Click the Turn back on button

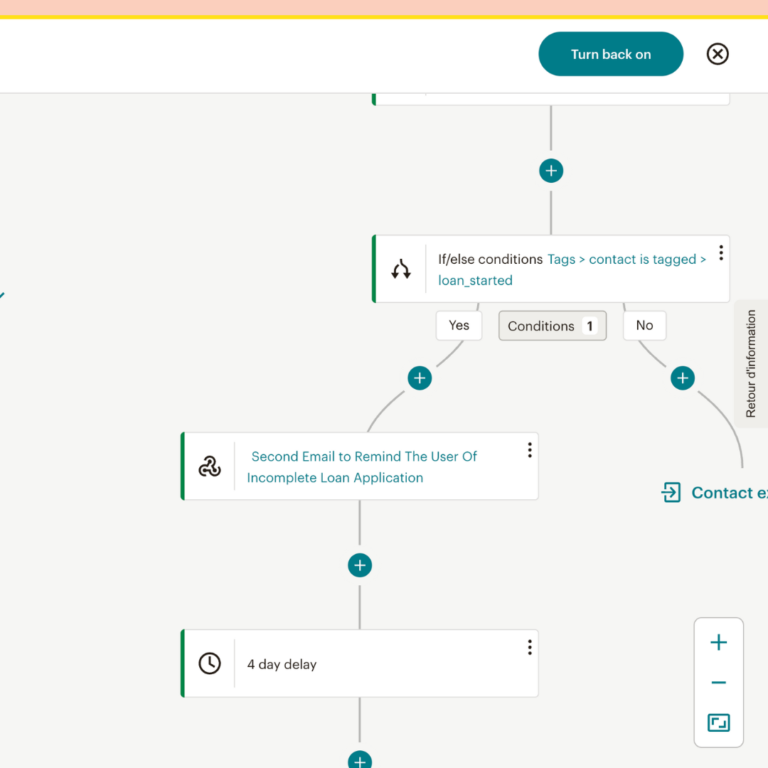coord(610,54)
